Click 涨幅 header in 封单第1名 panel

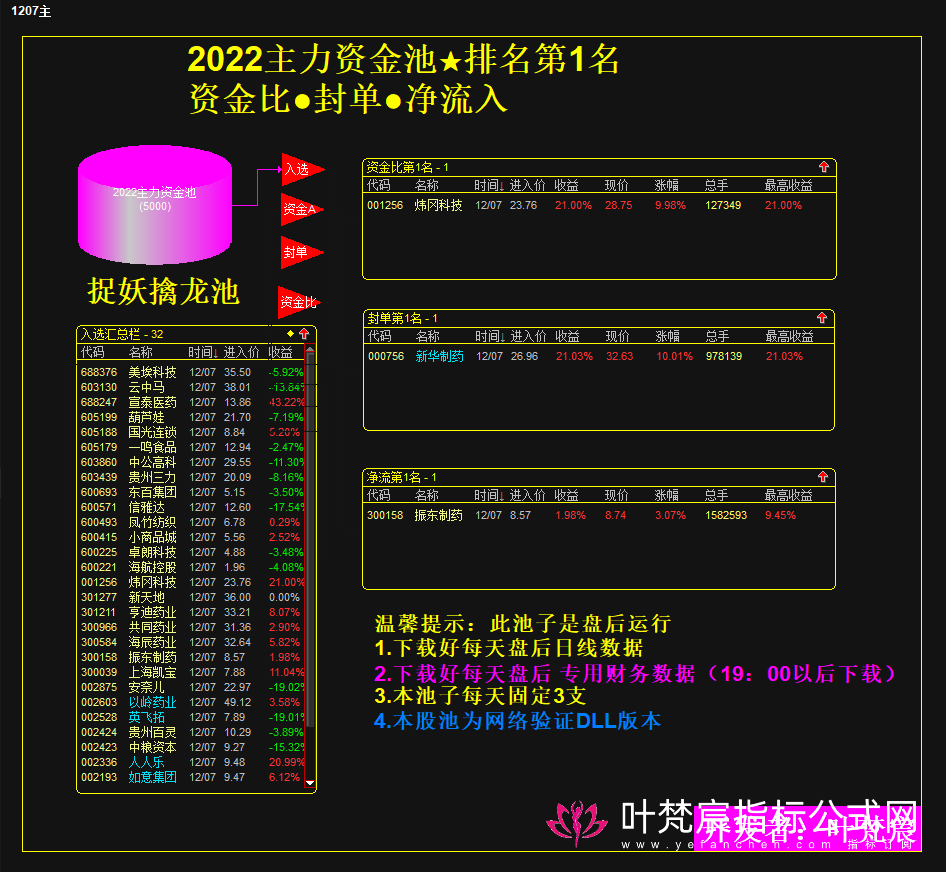click(668, 336)
